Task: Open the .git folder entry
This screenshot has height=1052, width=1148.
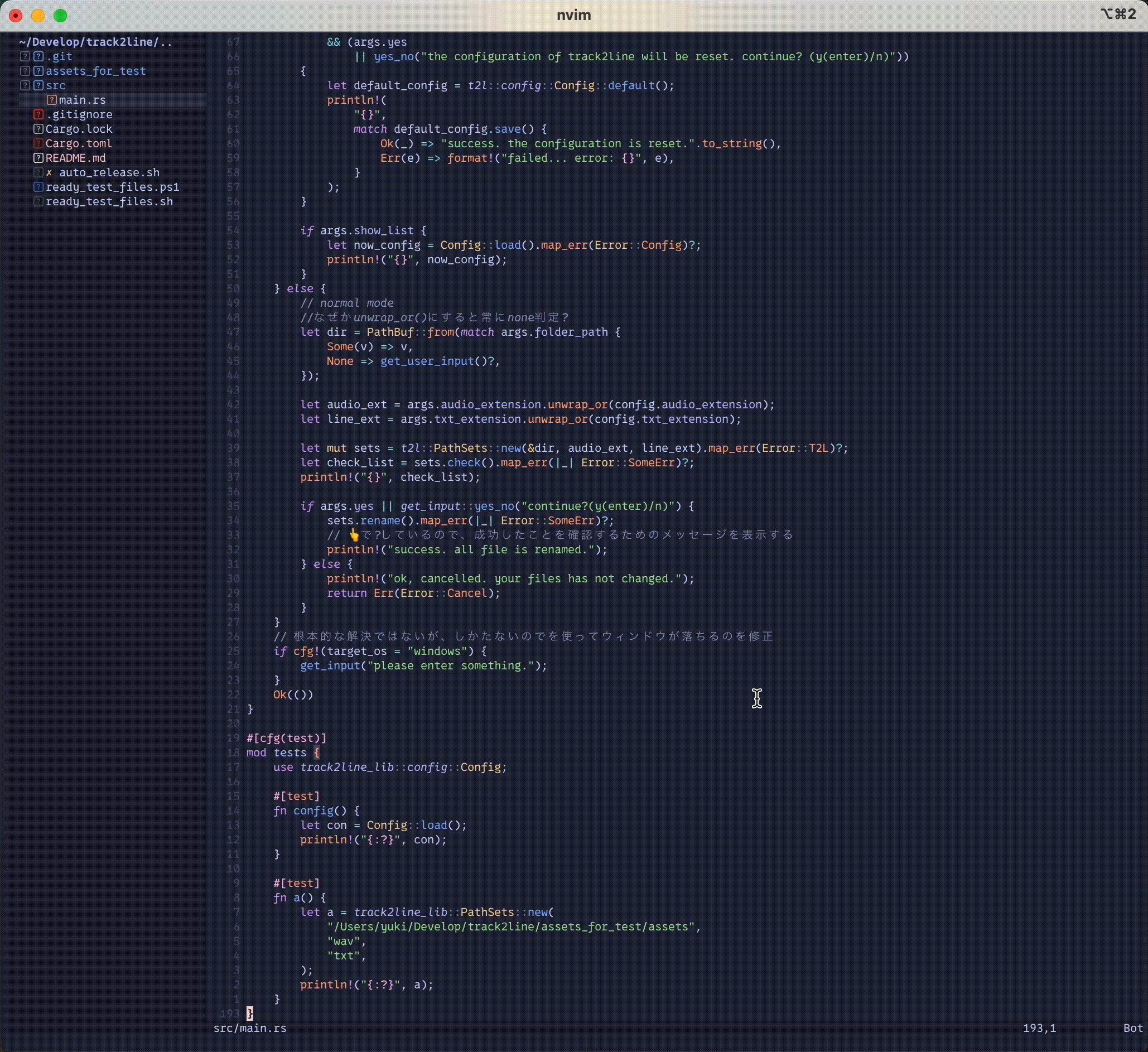Action: (59, 56)
